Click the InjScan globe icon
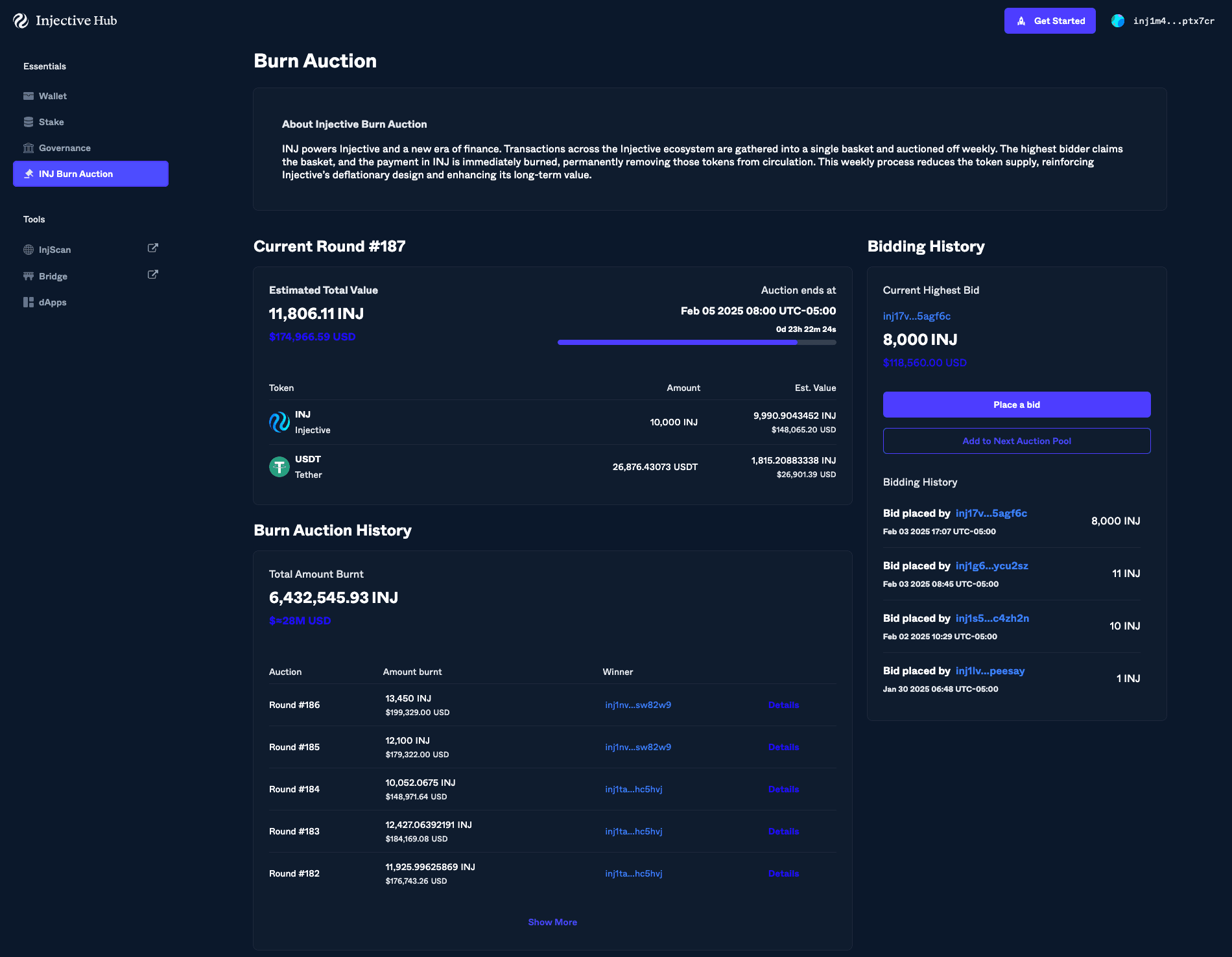 click(29, 250)
